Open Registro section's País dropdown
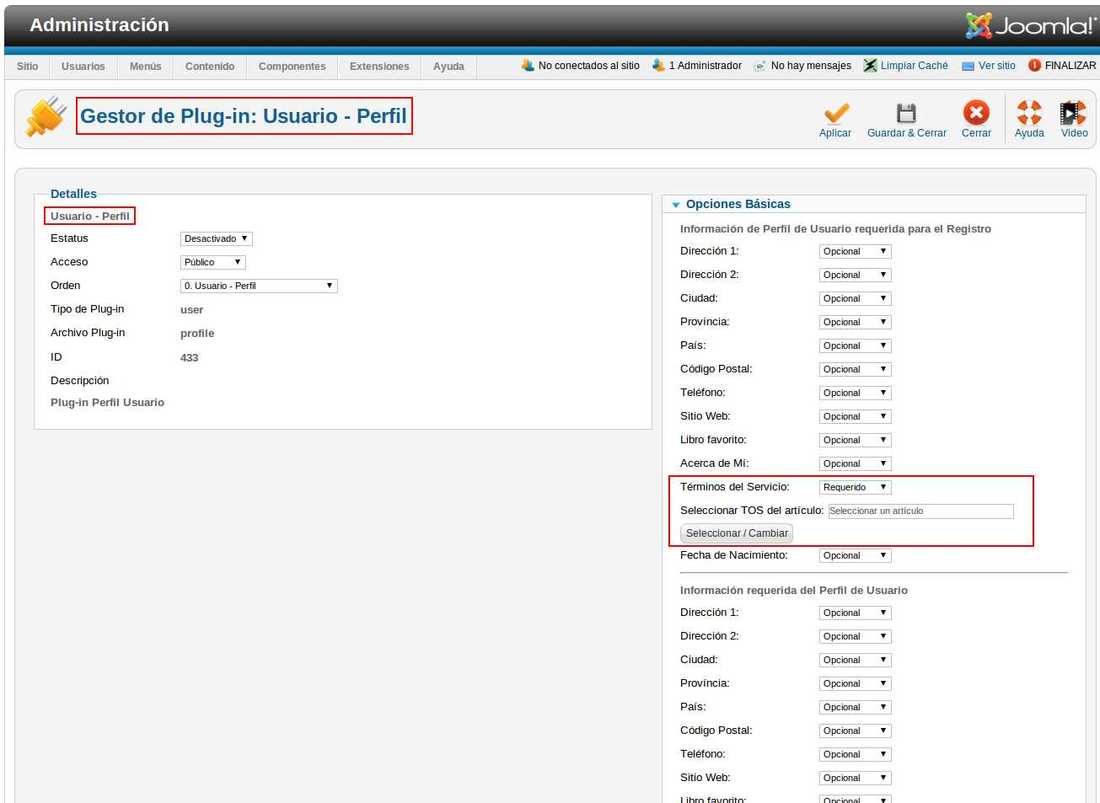 point(855,346)
